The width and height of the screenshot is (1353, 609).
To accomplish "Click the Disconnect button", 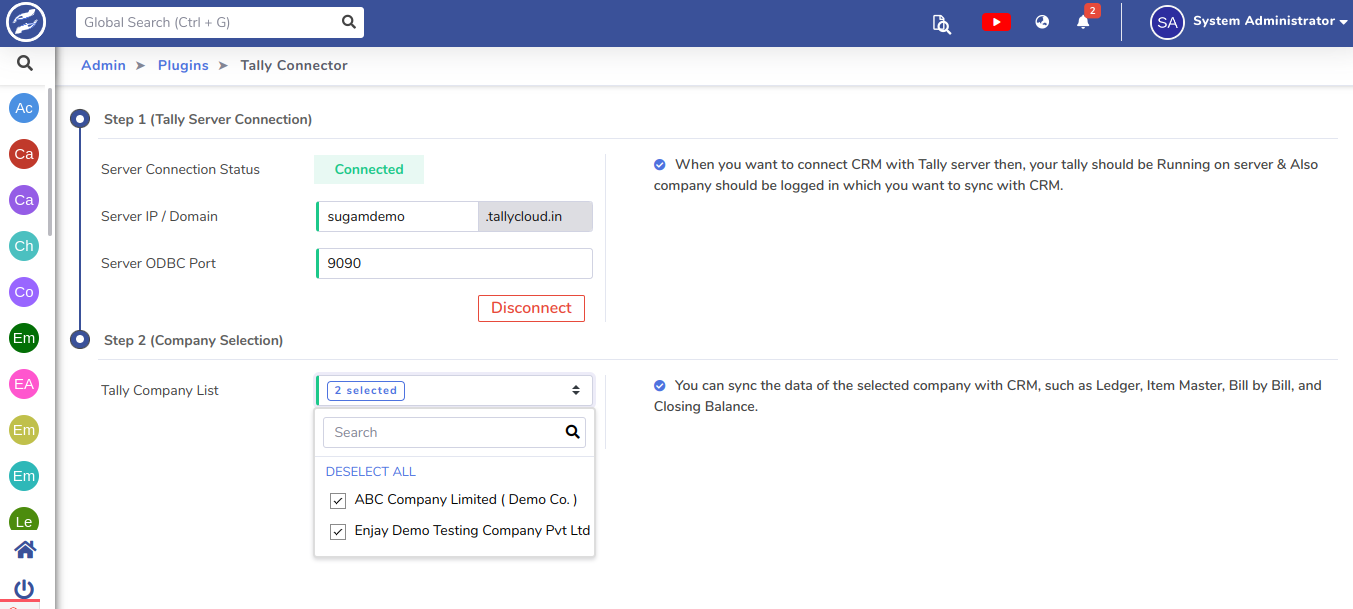I will tap(531, 308).
